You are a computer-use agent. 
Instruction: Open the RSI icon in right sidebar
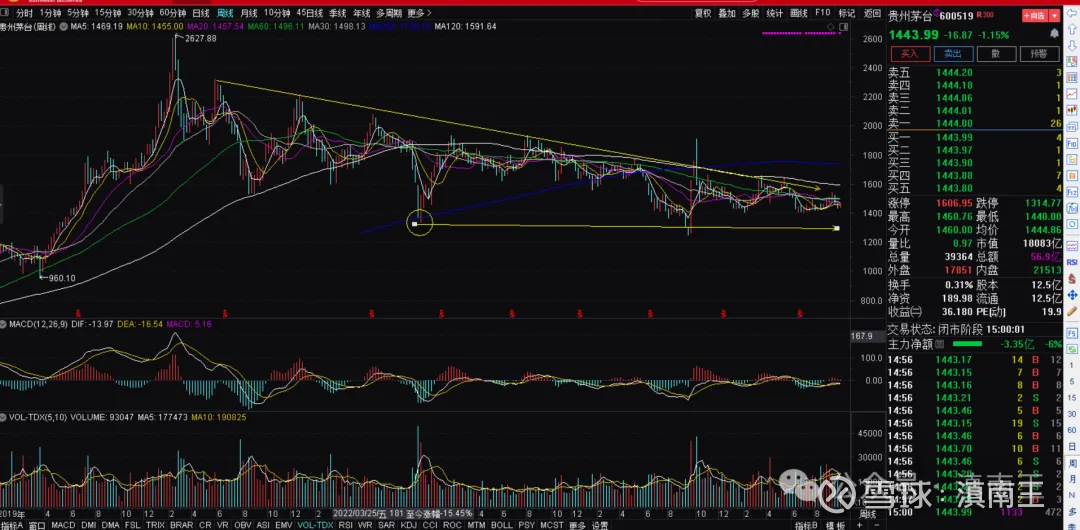pos(1072,262)
